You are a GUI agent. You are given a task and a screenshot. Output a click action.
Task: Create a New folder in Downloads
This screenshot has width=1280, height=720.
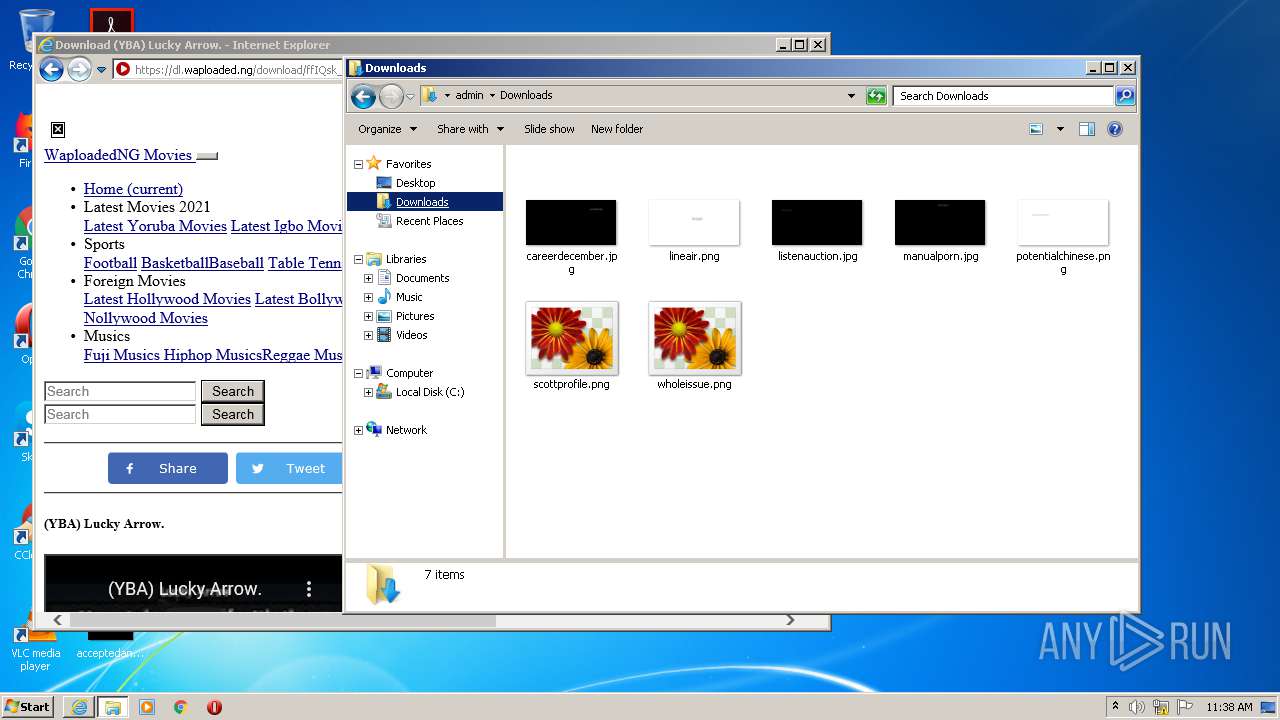point(617,129)
